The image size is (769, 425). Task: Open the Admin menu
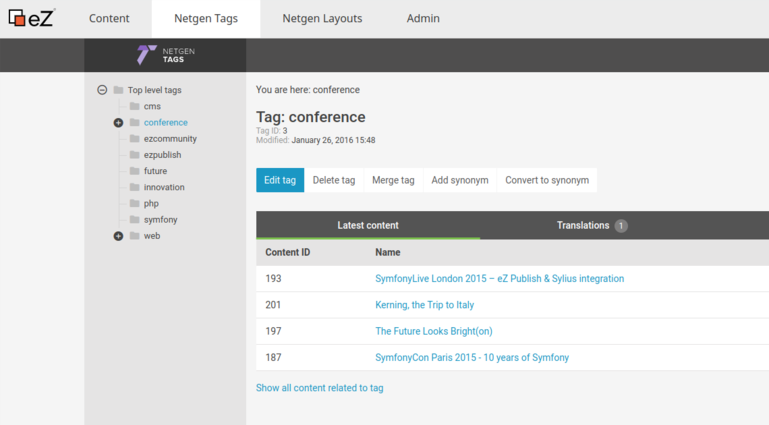423,19
